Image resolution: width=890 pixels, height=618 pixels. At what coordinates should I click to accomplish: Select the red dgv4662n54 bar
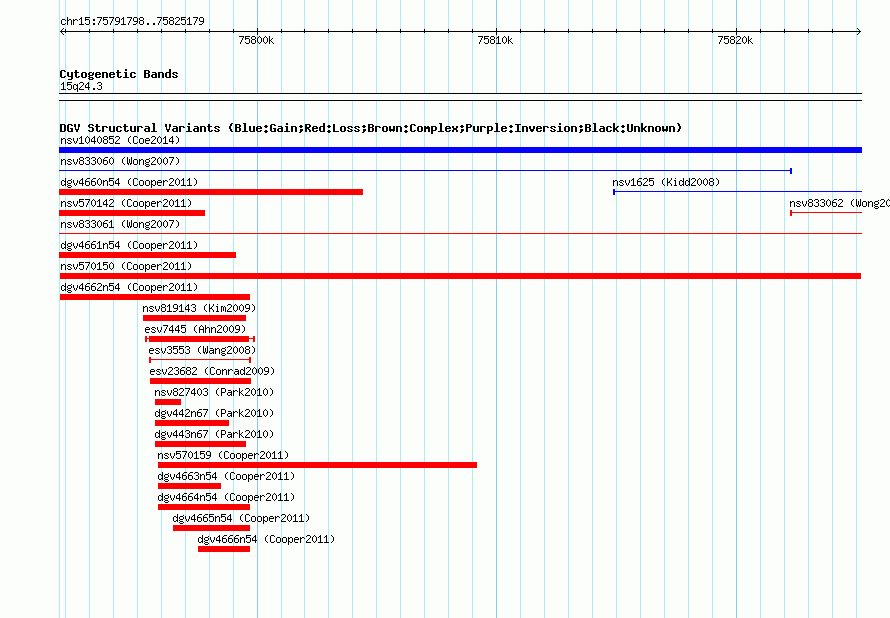point(154,297)
